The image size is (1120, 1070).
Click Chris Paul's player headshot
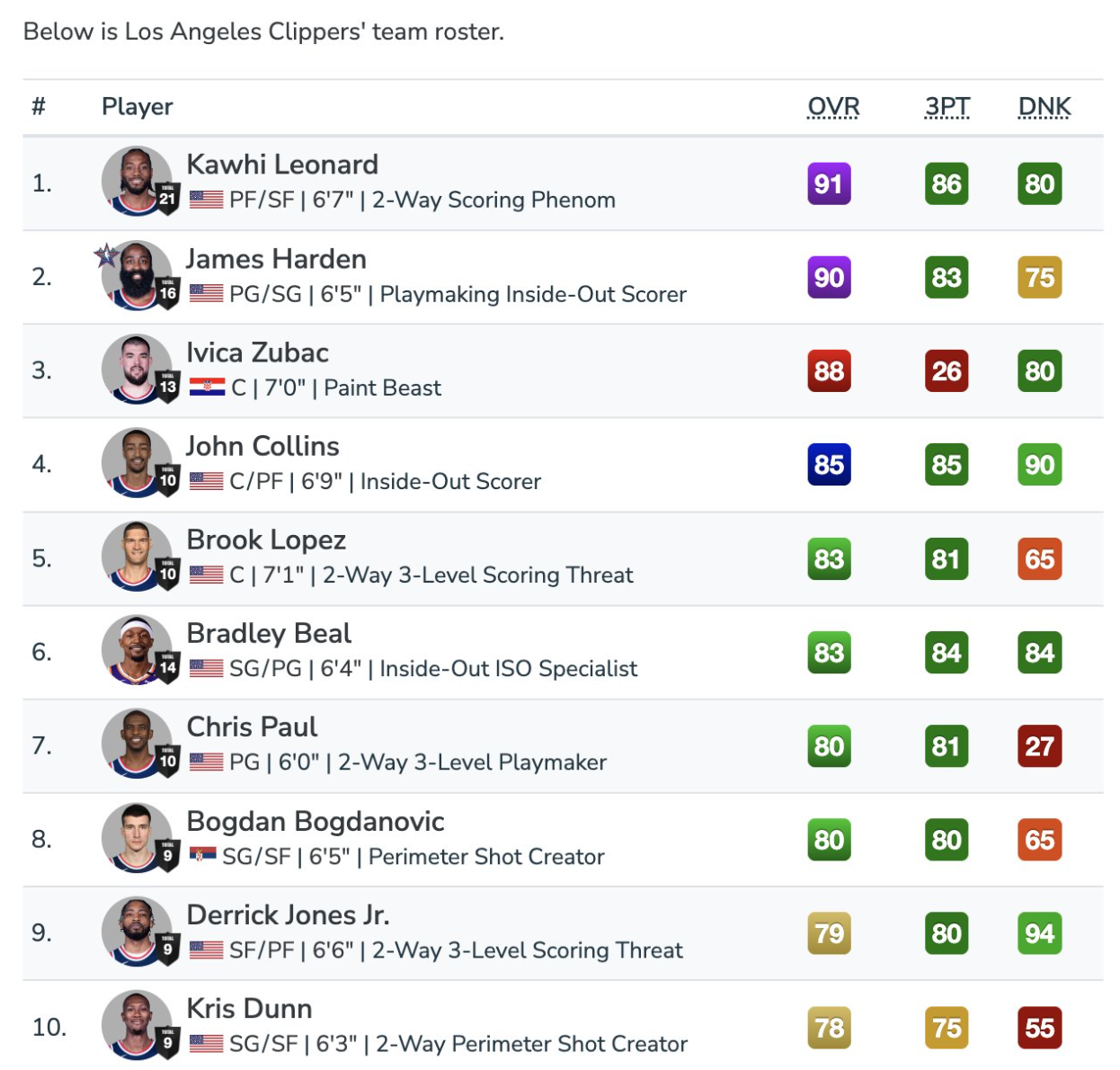point(137,744)
